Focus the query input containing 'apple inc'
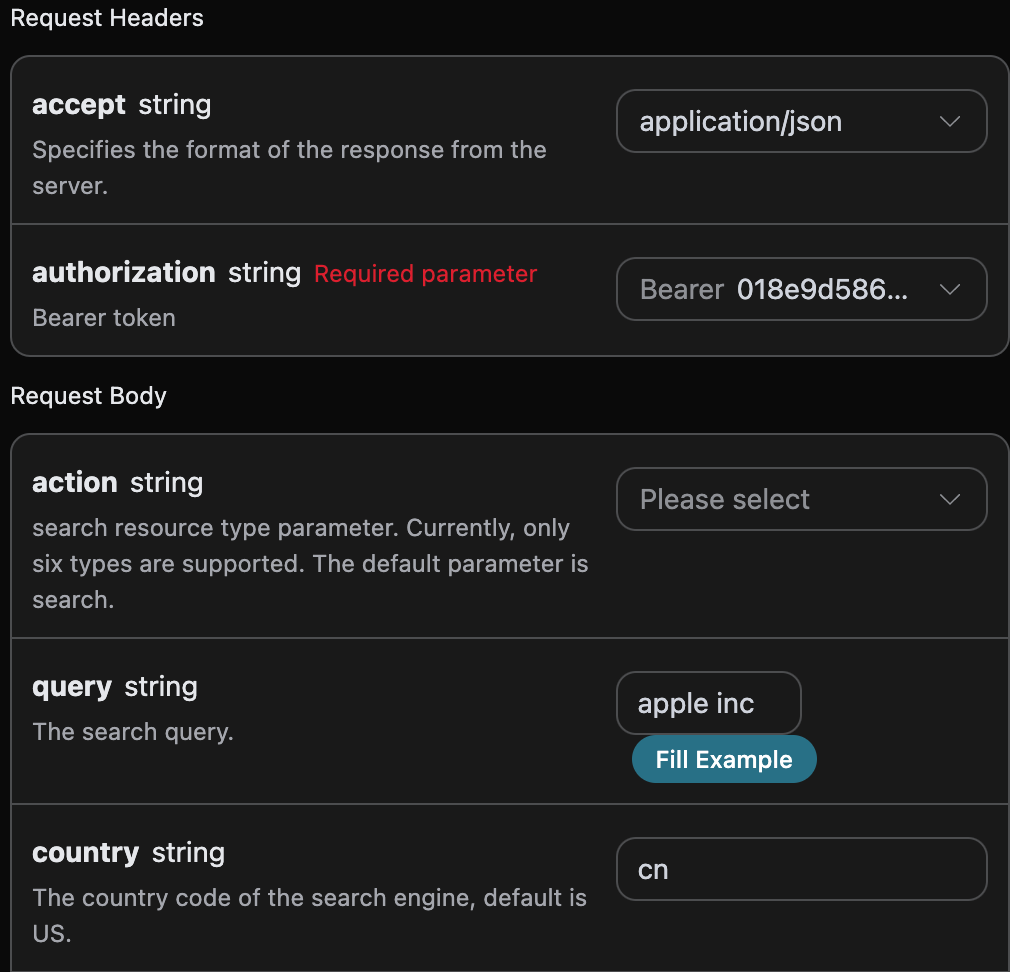The width and height of the screenshot is (1010, 972). (x=709, y=703)
